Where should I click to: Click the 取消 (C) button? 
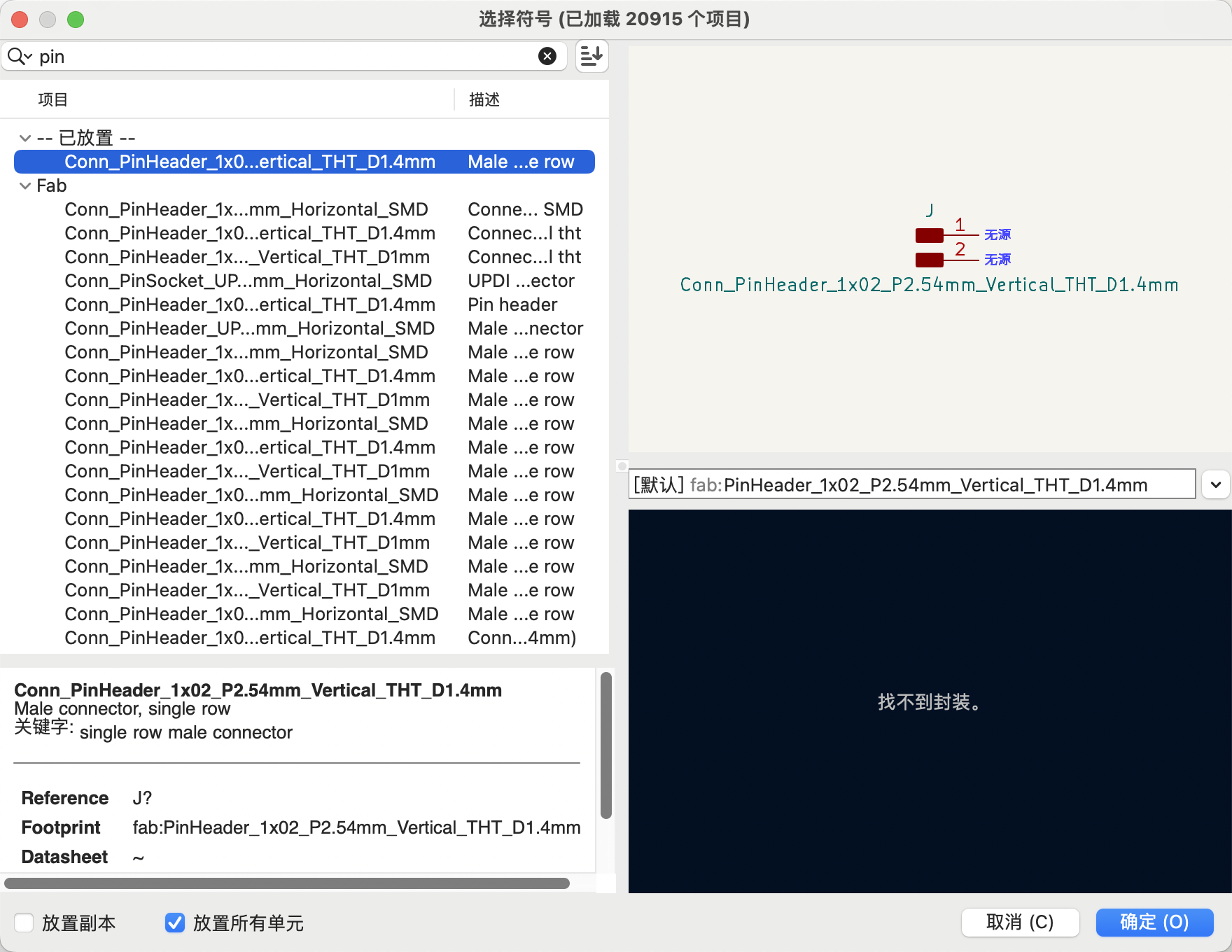[1020, 922]
